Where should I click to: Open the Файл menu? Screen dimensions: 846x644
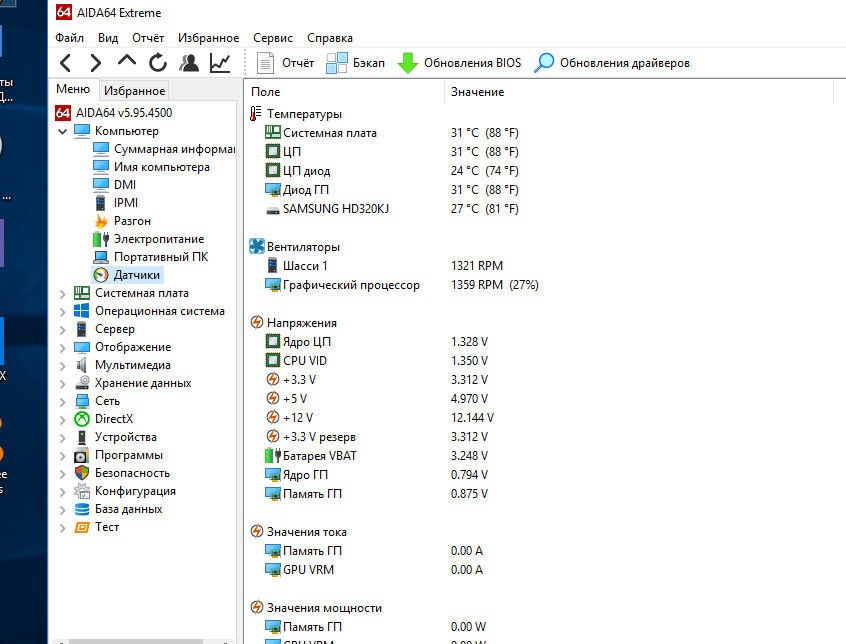pyautogui.click(x=69, y=38)
